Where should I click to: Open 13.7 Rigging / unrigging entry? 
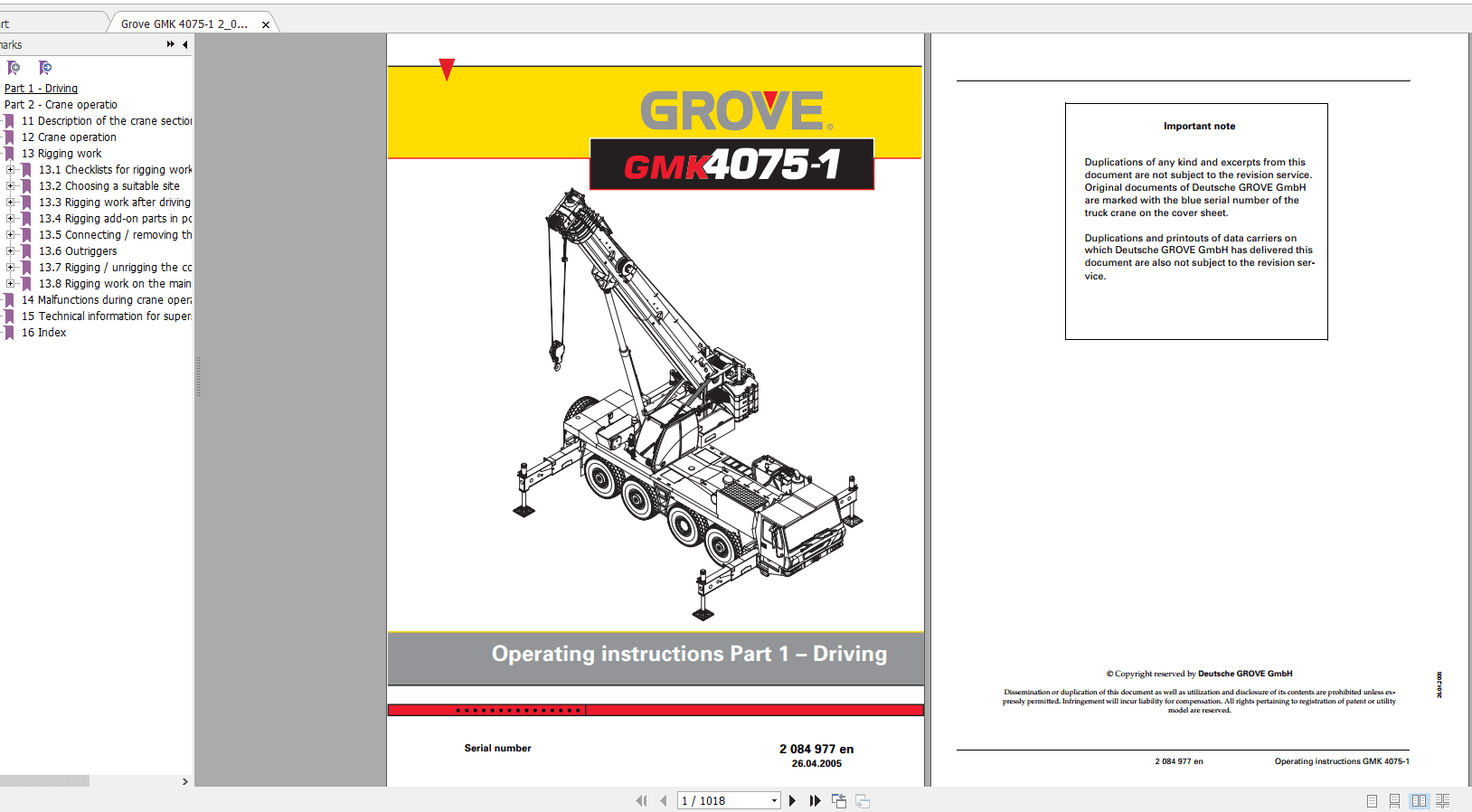115,268
